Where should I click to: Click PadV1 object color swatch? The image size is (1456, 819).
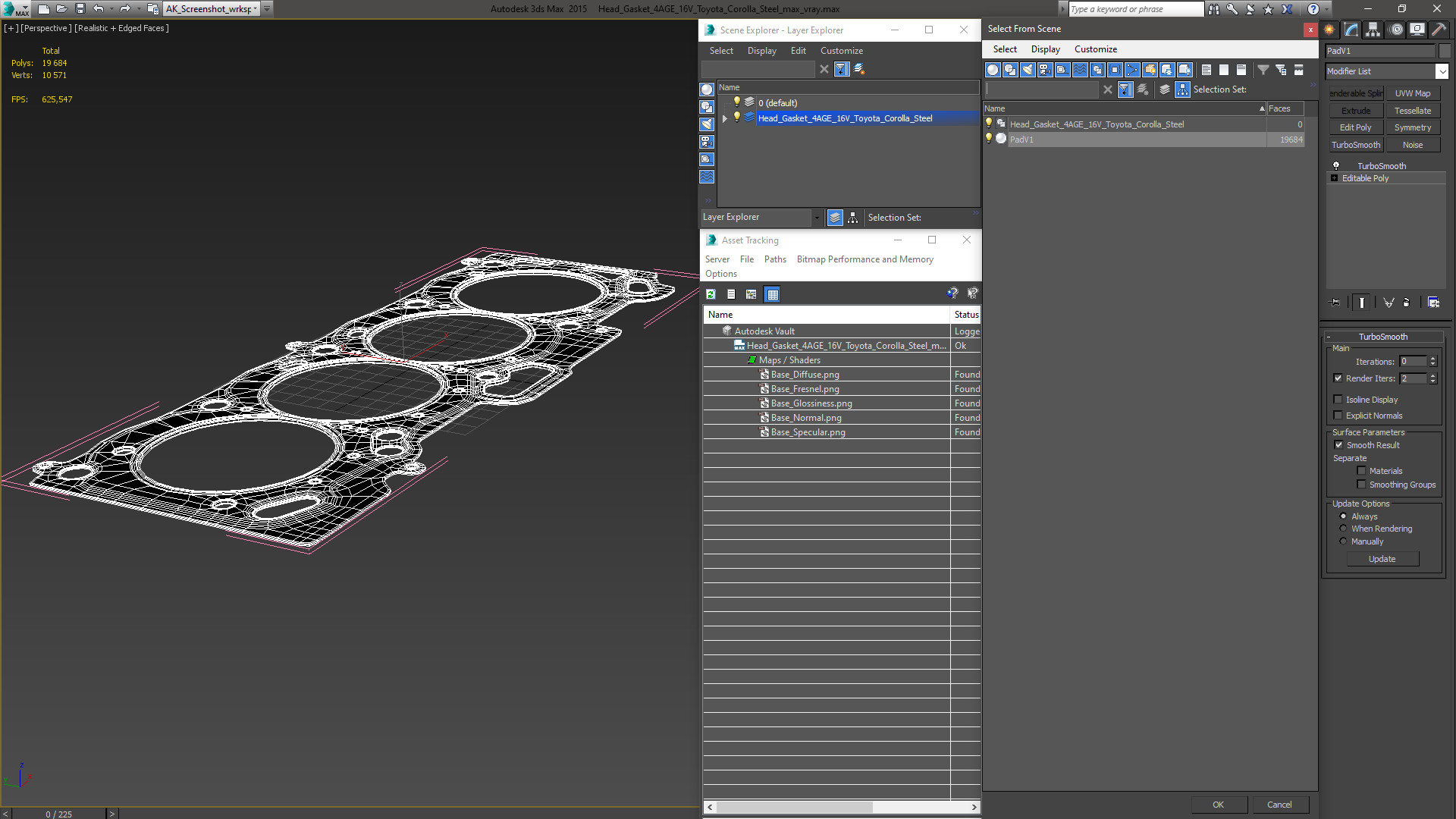click(1445, 51)
